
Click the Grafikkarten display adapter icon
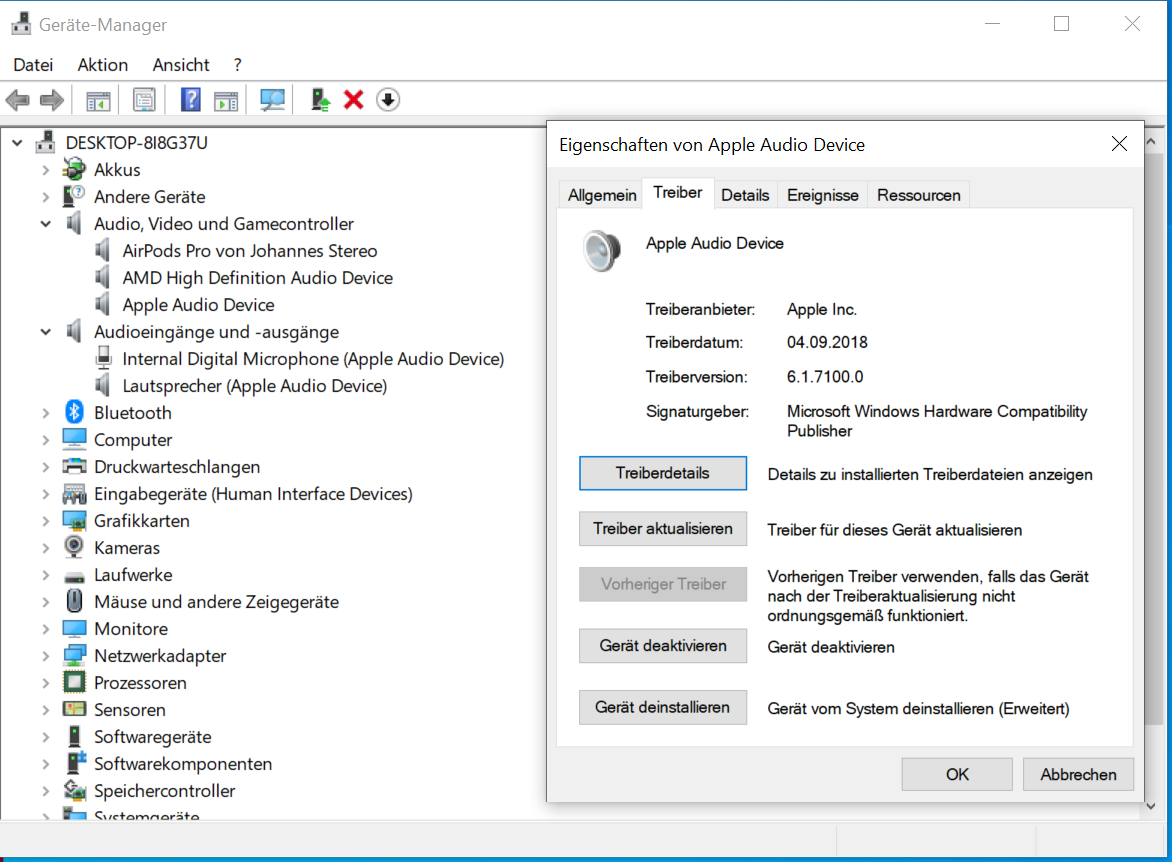point(74,520)
